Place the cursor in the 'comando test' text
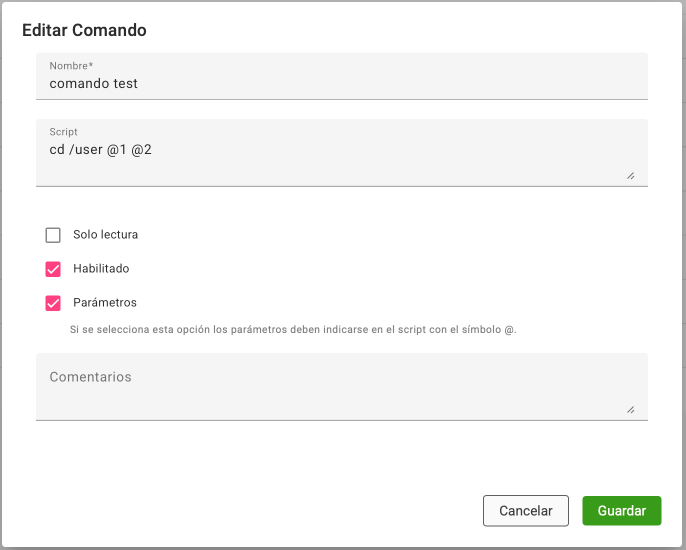This screenshot has height=550, width=686. click(94, 84)
